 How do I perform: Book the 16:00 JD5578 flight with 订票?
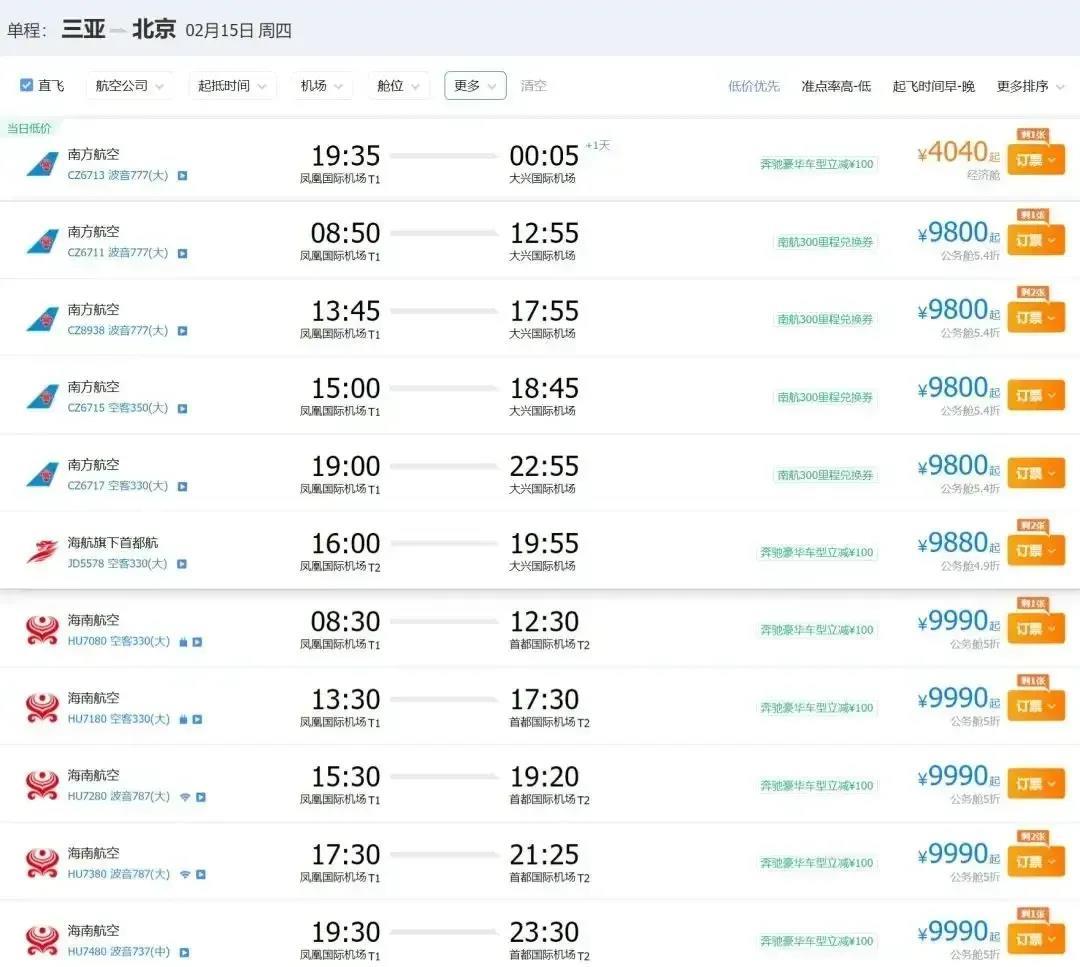(1036, 551)
